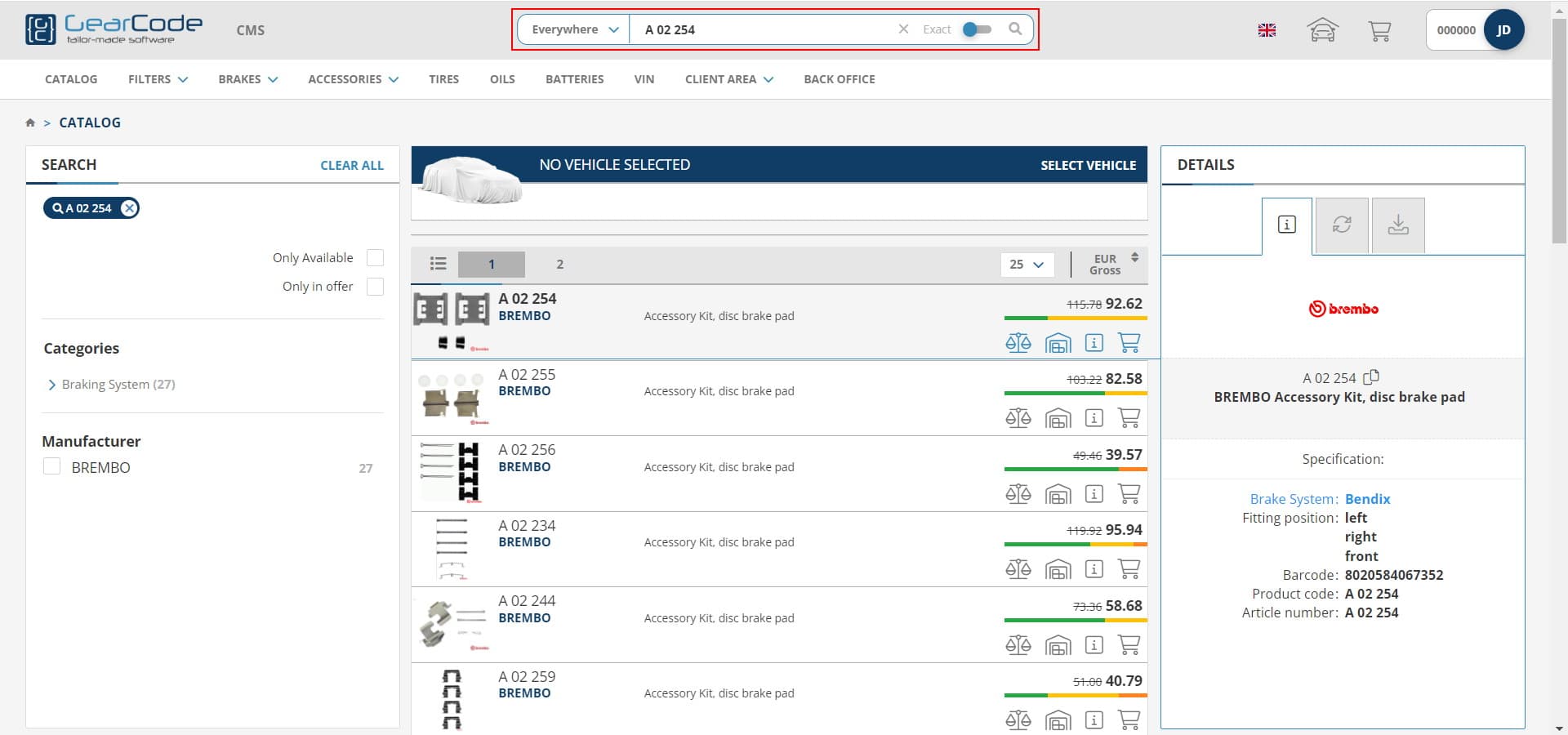Open the TIRES menu item

point(444,79)
